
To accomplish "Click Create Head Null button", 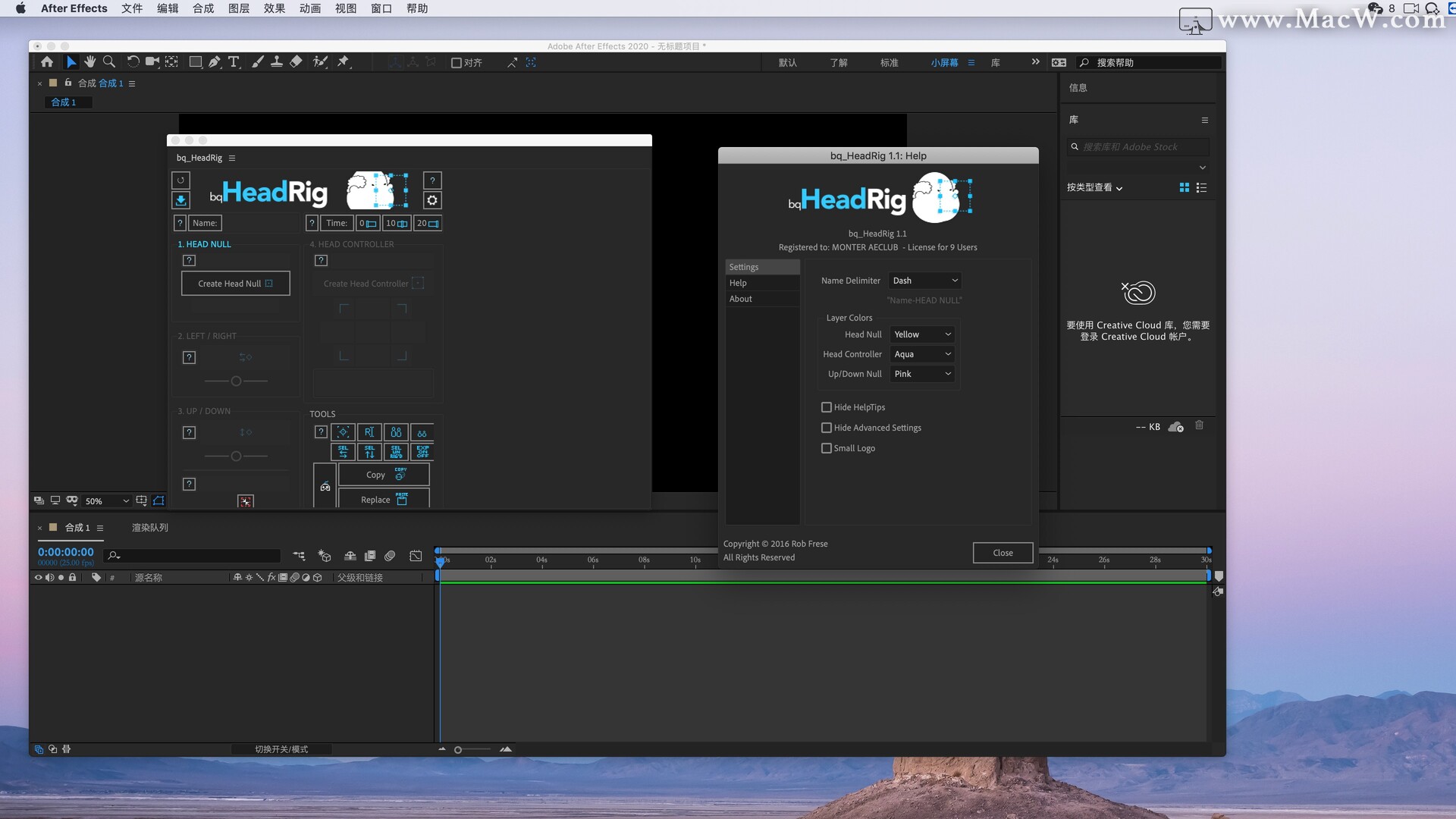I will [x=236, y=284].
